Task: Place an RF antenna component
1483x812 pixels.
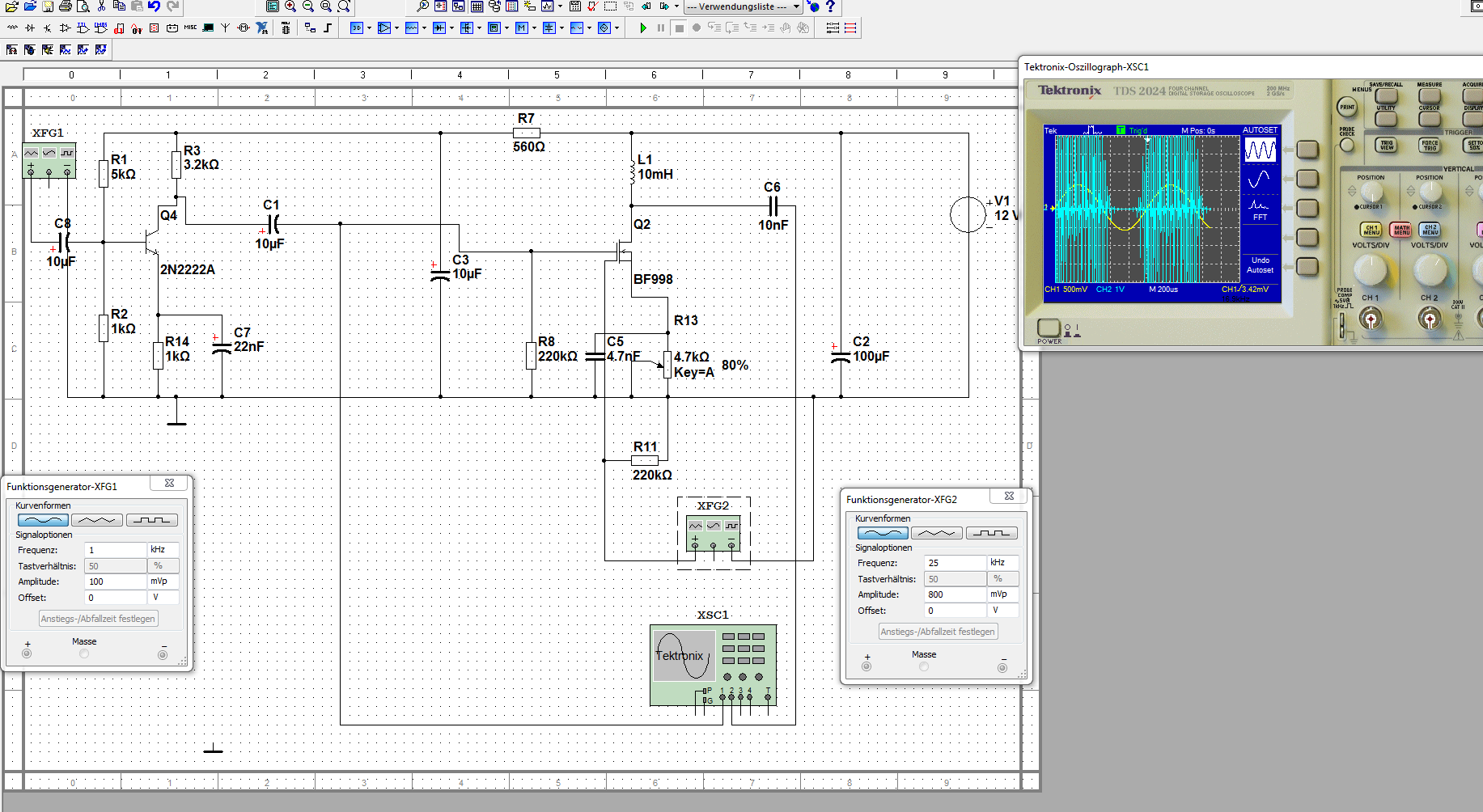Action: [226, 27]
